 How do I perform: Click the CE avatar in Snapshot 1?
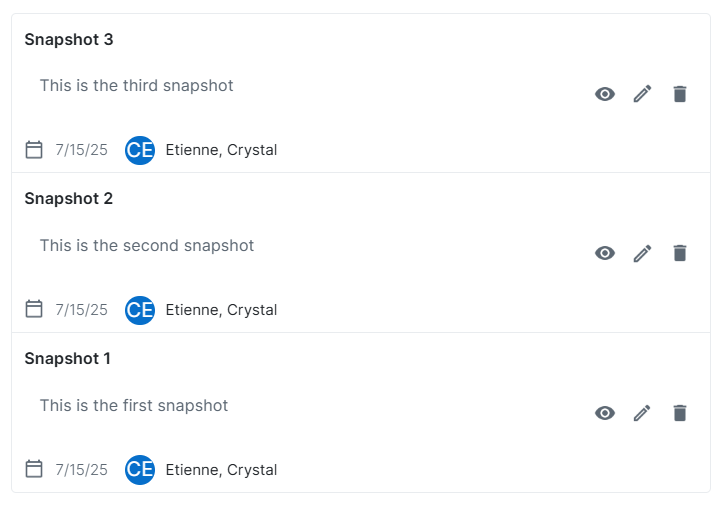pyautogui.click(x=140, y=470)
